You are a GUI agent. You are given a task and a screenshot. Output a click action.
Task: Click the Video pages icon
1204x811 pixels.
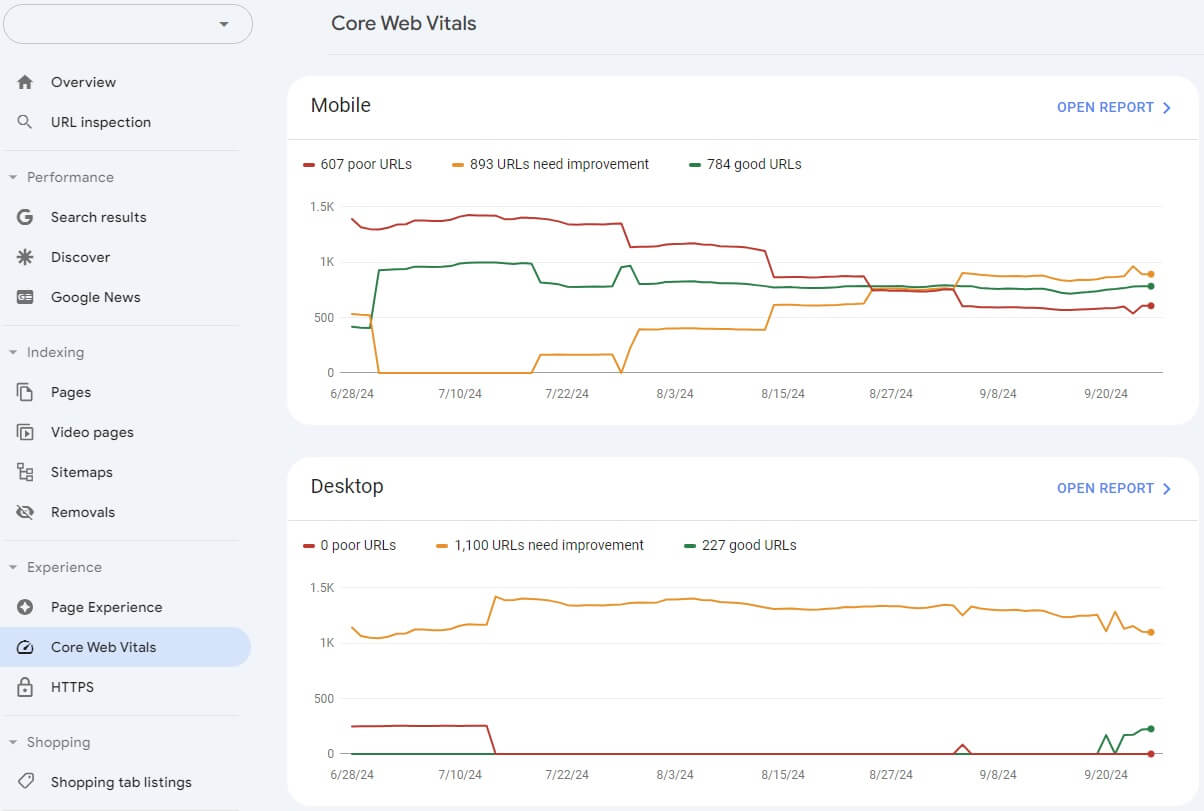[26, 432]
